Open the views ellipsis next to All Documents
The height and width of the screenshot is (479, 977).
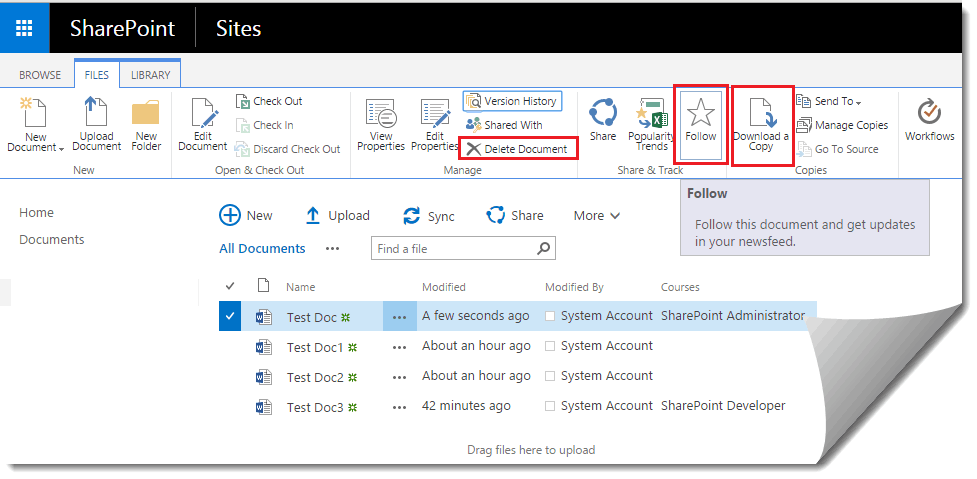333,249
